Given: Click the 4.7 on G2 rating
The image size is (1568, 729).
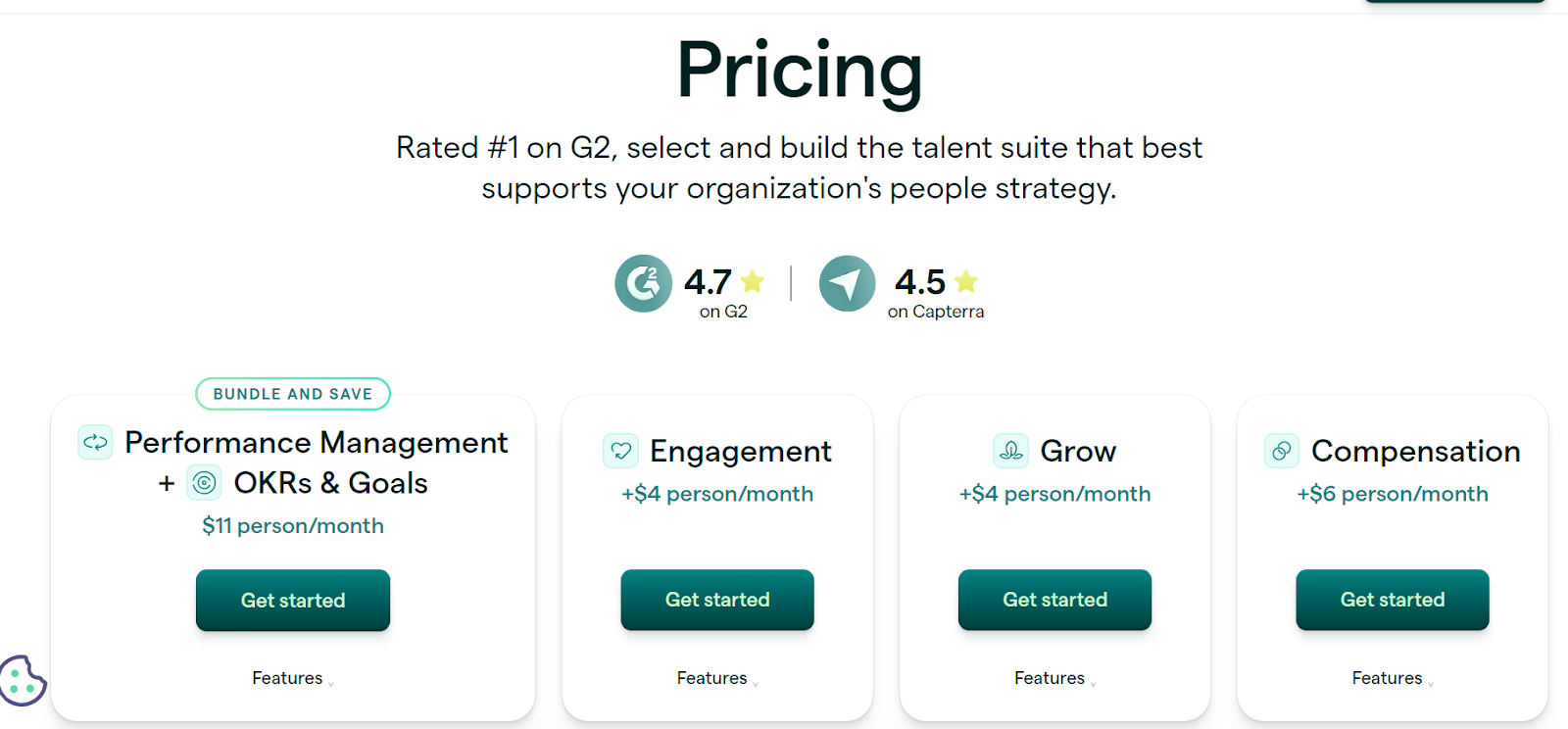Looking at the screenshot, I should pyautogui.click(x=724, y=292).
